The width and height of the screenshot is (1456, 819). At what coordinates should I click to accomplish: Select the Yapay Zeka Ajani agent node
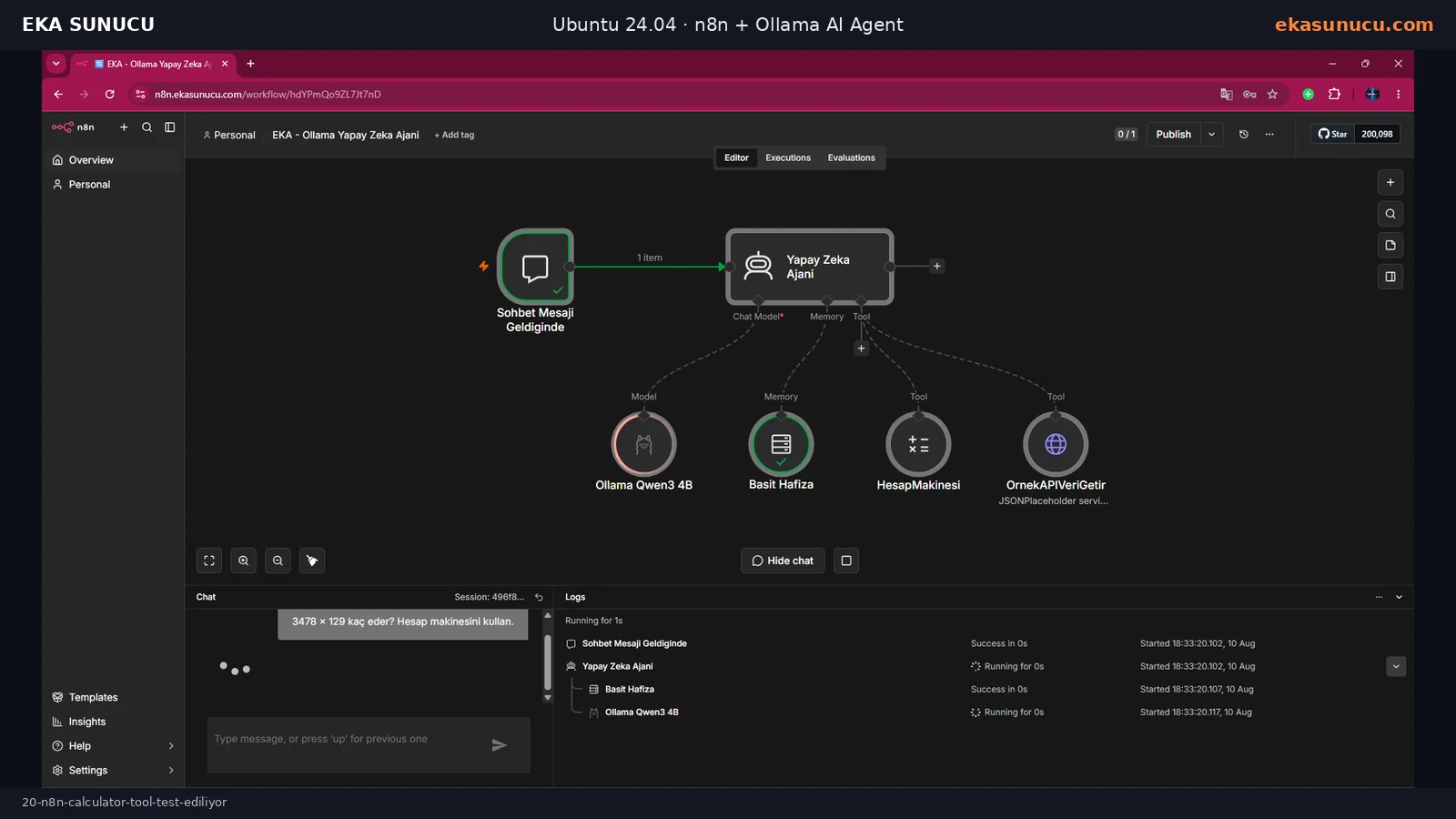810,267
